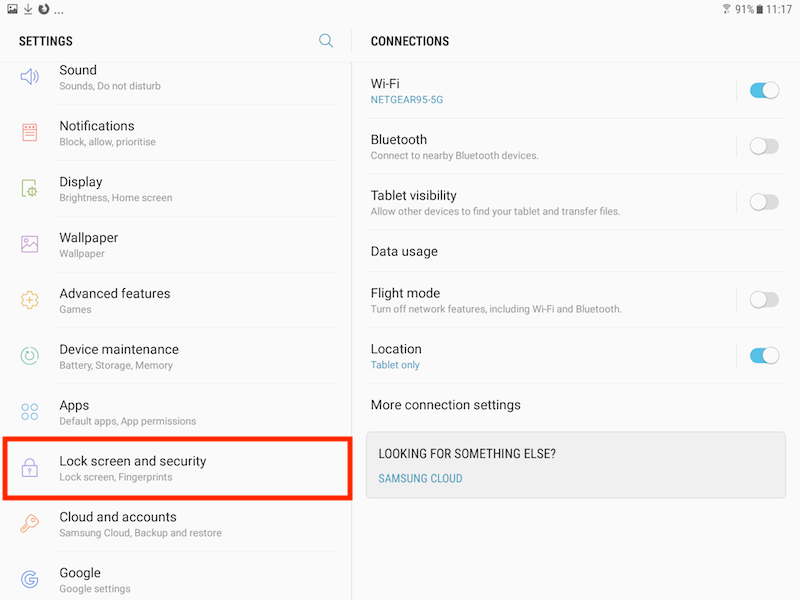
Task: Toggle Tablet visibility on
Action: [764, 202]
